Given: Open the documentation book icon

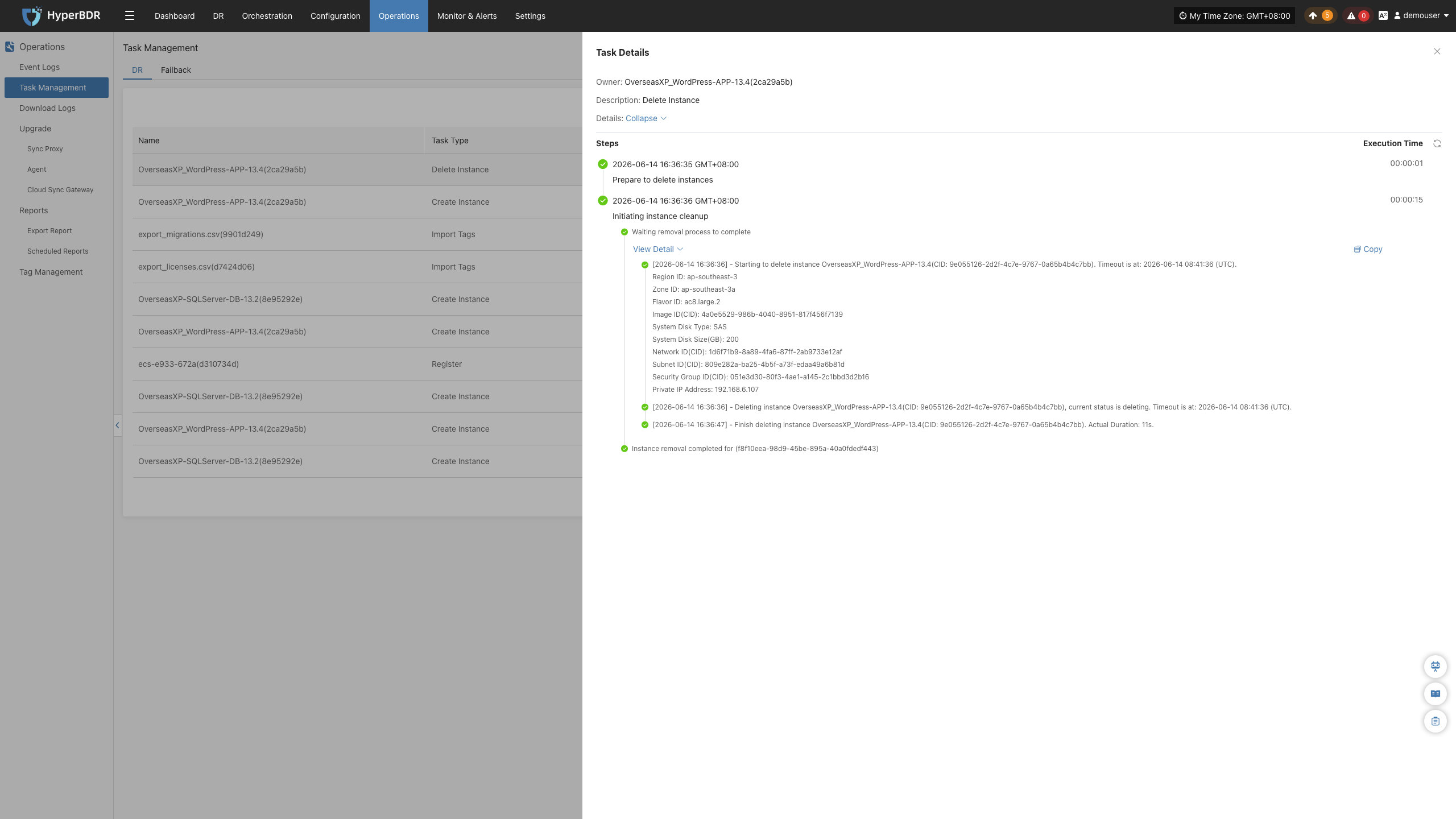Looking at the screenshot, I should point(1435,693).
